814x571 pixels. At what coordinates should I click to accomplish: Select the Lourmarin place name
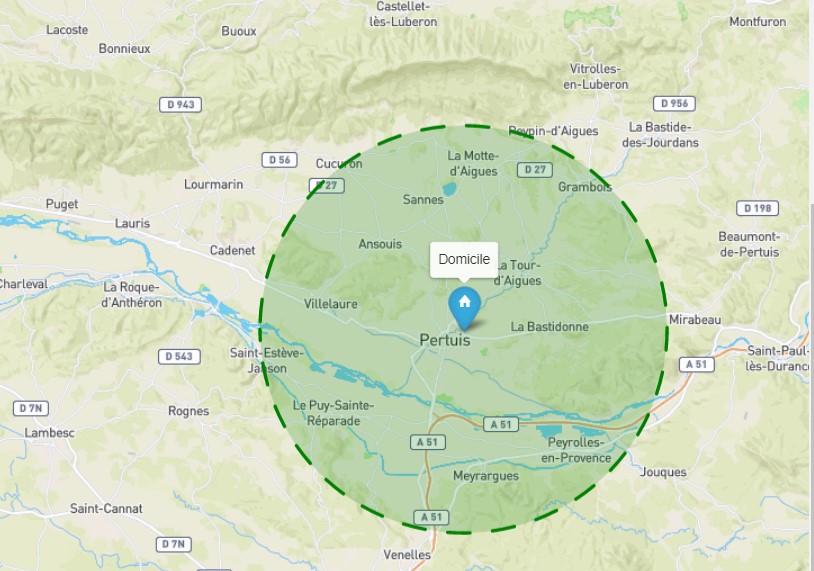coord(213,185)
